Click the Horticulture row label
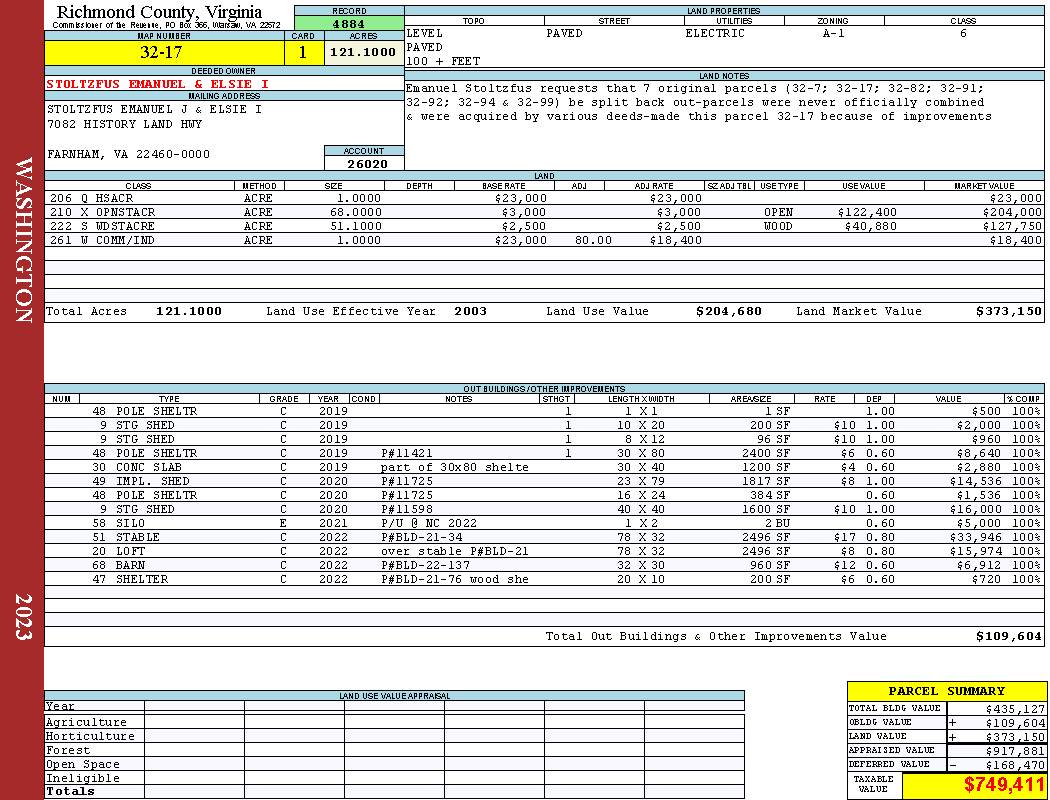 [90, 736]
